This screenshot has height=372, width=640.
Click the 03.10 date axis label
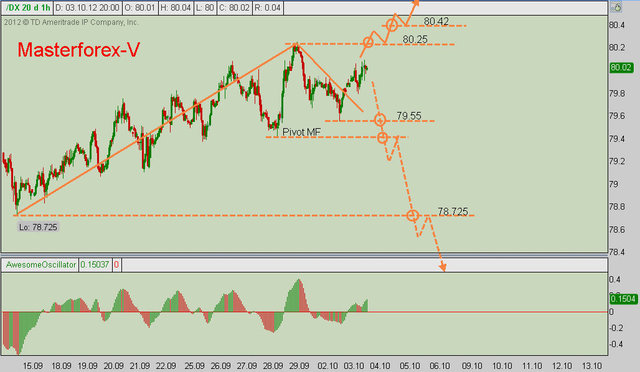click(354, 366)
